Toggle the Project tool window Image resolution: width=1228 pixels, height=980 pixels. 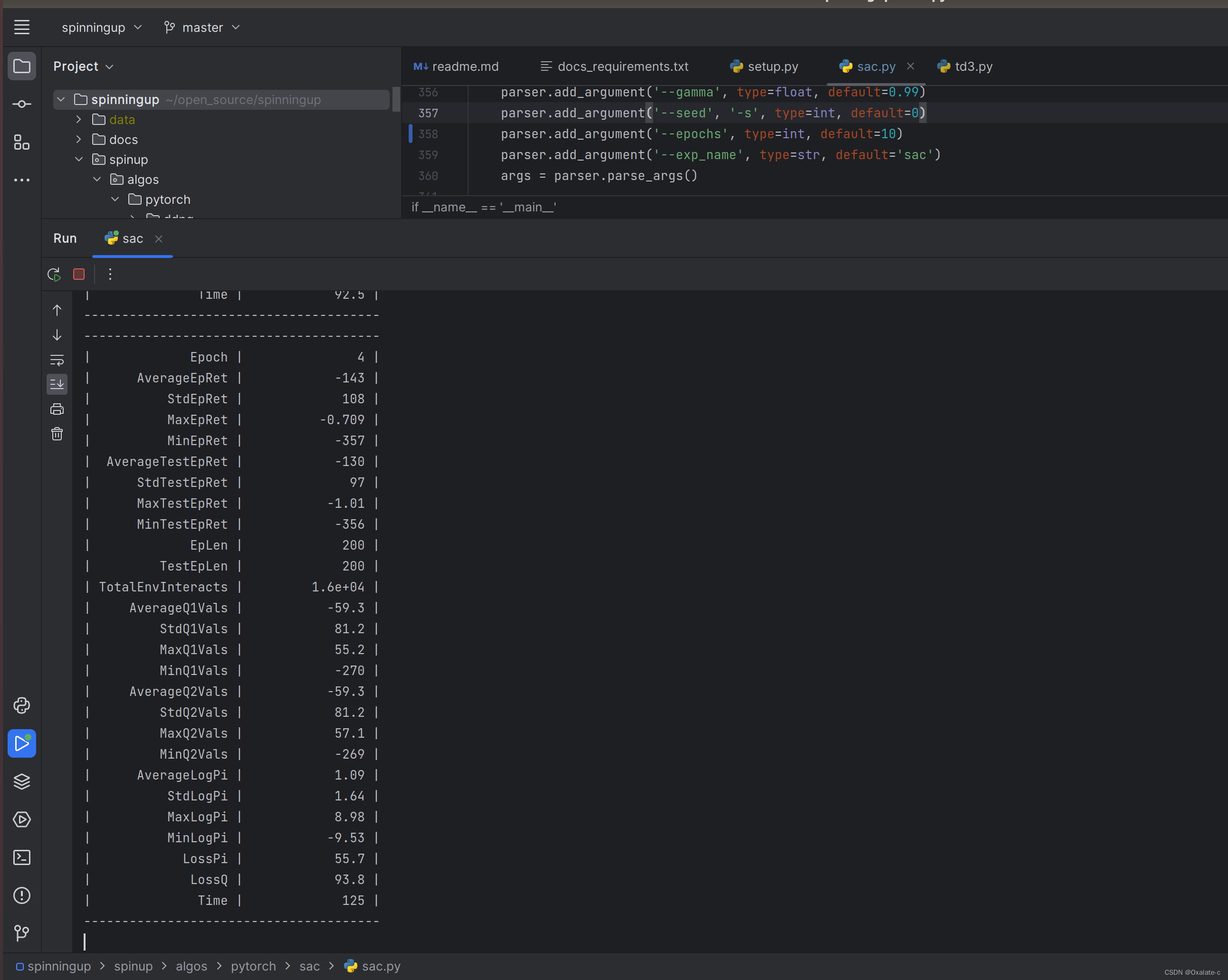(x=22, y=66)
